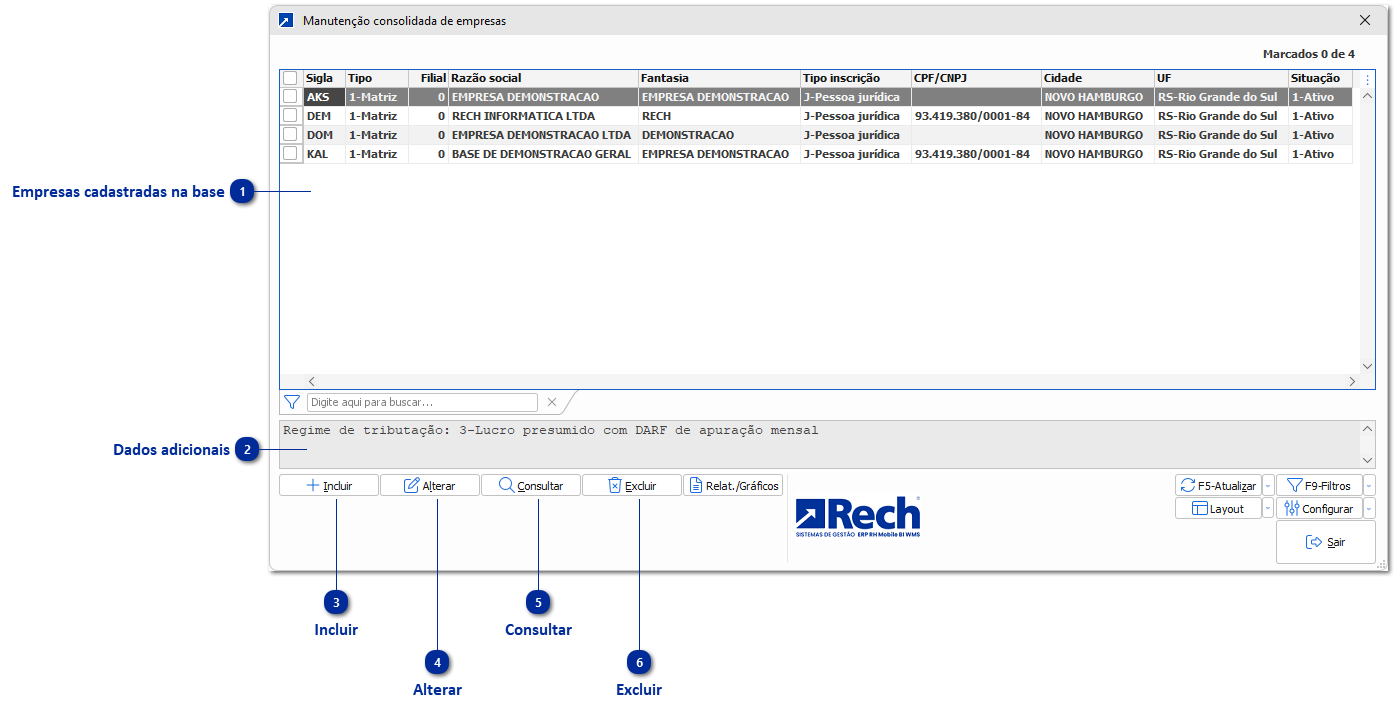Open Relat./Gráficos reports button
The image size is (1397, 716).
[733, 485]
